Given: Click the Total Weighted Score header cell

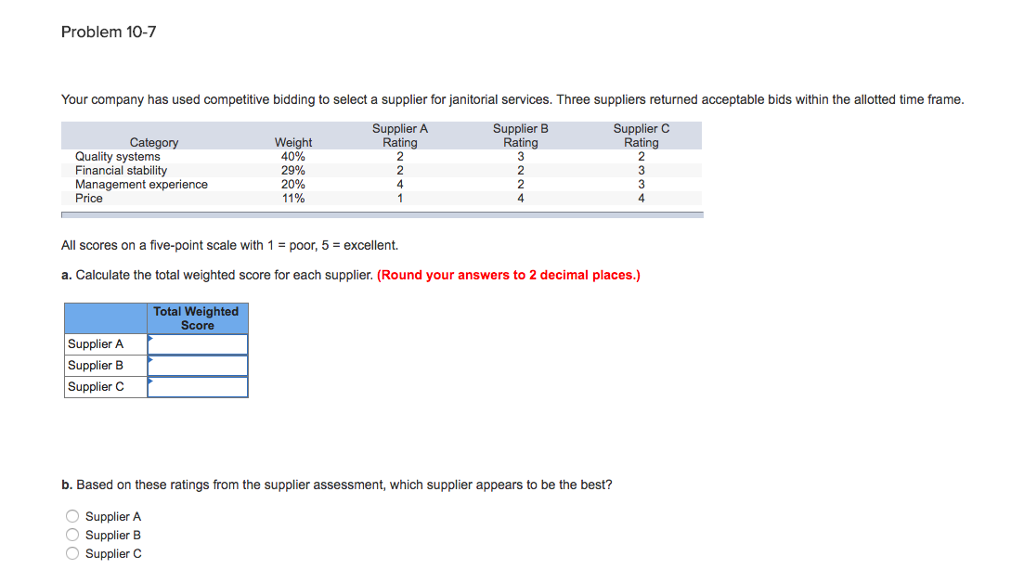Looking at the screenshot, I should coord(197,319).
